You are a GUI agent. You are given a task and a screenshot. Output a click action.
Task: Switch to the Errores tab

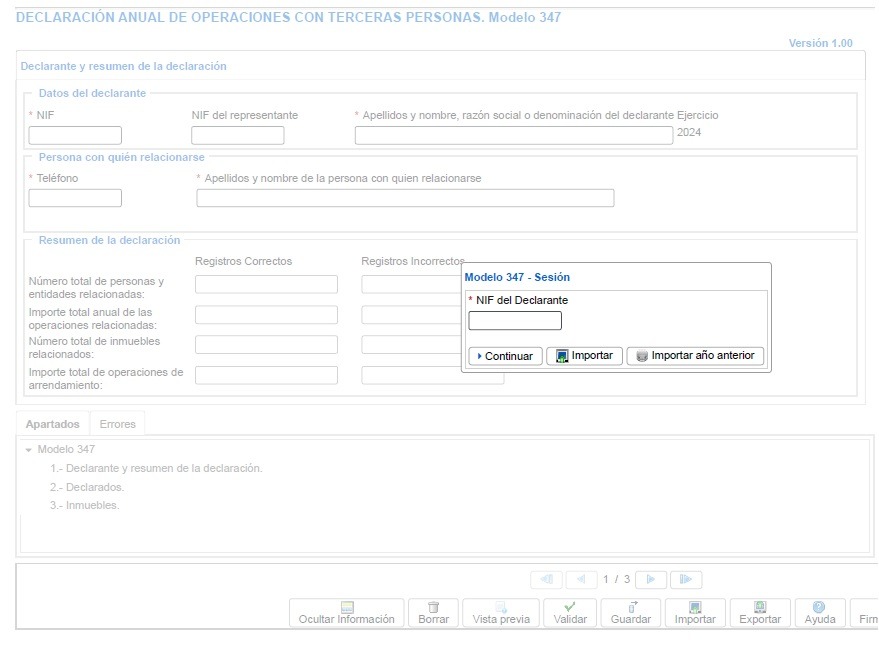pyautogui.click(x=117, y=424)
